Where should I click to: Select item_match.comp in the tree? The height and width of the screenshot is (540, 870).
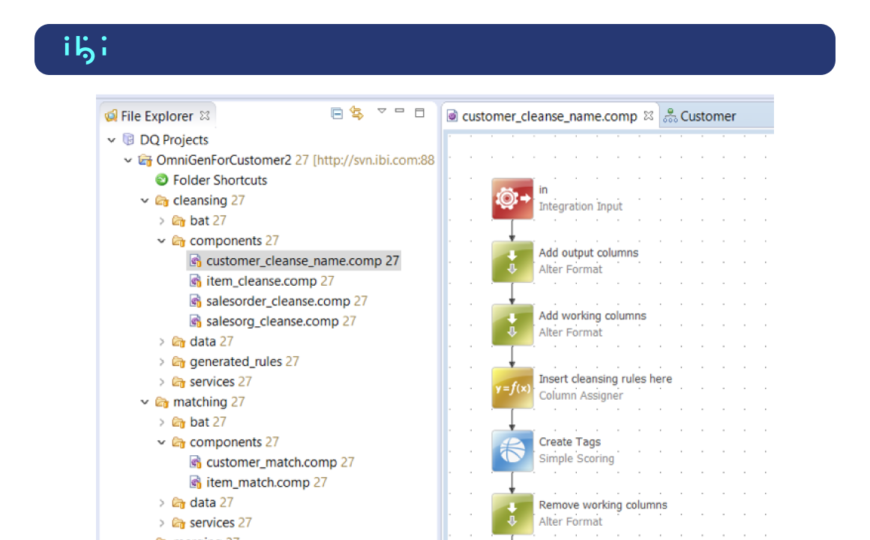point(259,482)
